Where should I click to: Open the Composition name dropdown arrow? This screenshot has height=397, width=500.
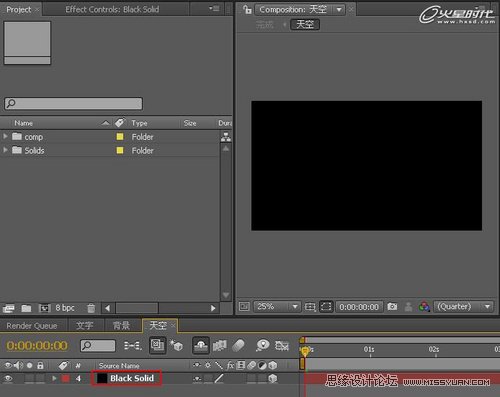(339, 10)
